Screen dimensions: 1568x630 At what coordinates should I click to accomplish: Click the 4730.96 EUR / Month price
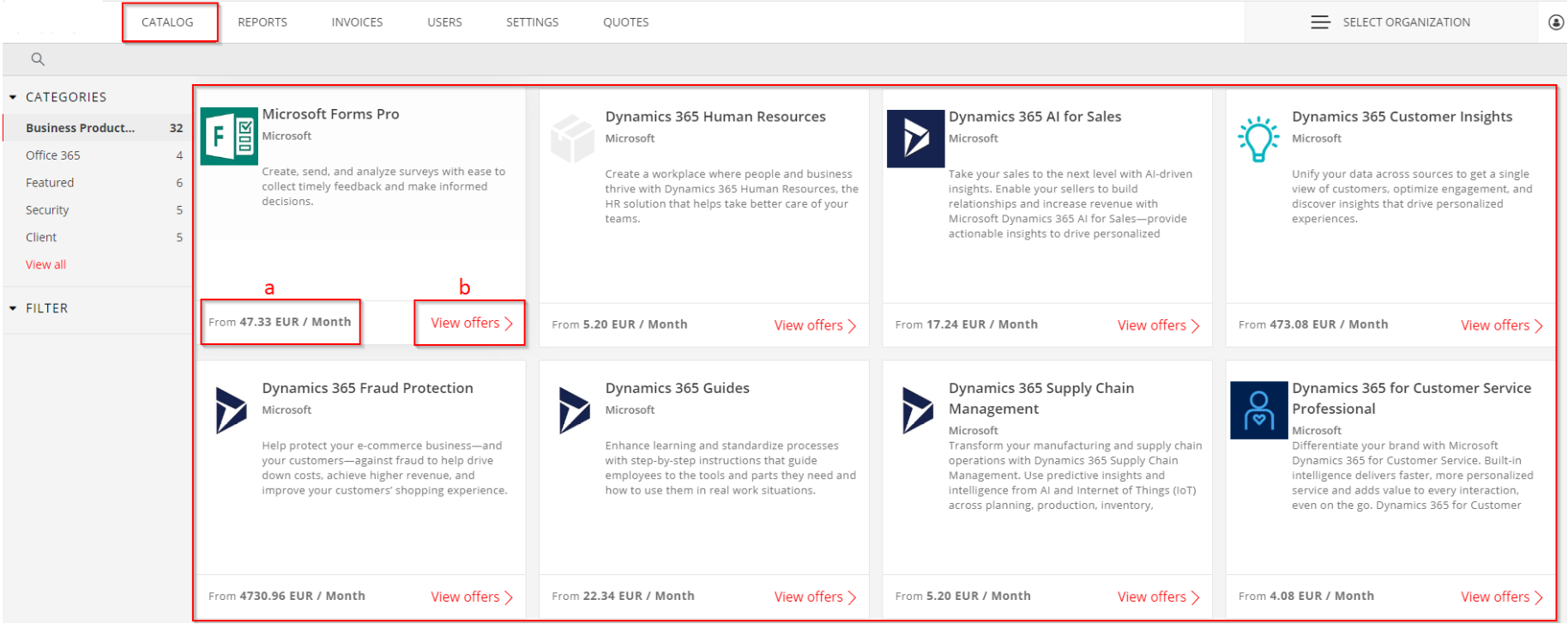(302, 596)
